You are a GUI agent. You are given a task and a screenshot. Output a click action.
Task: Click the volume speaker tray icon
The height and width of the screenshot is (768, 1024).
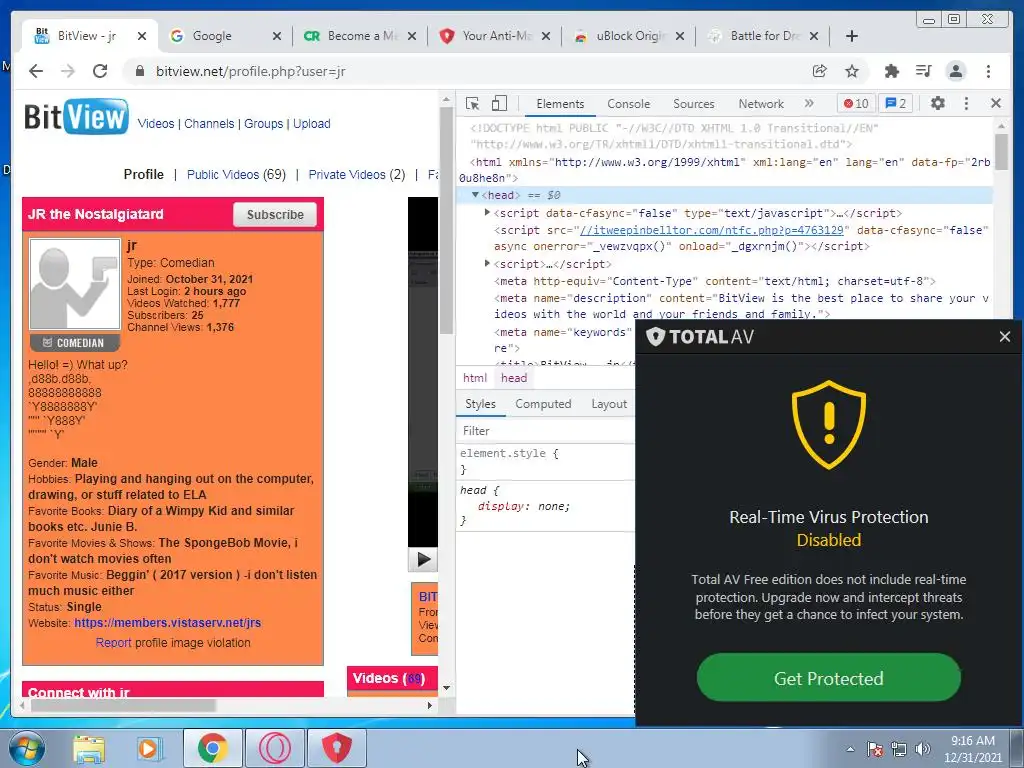[922, 749]
